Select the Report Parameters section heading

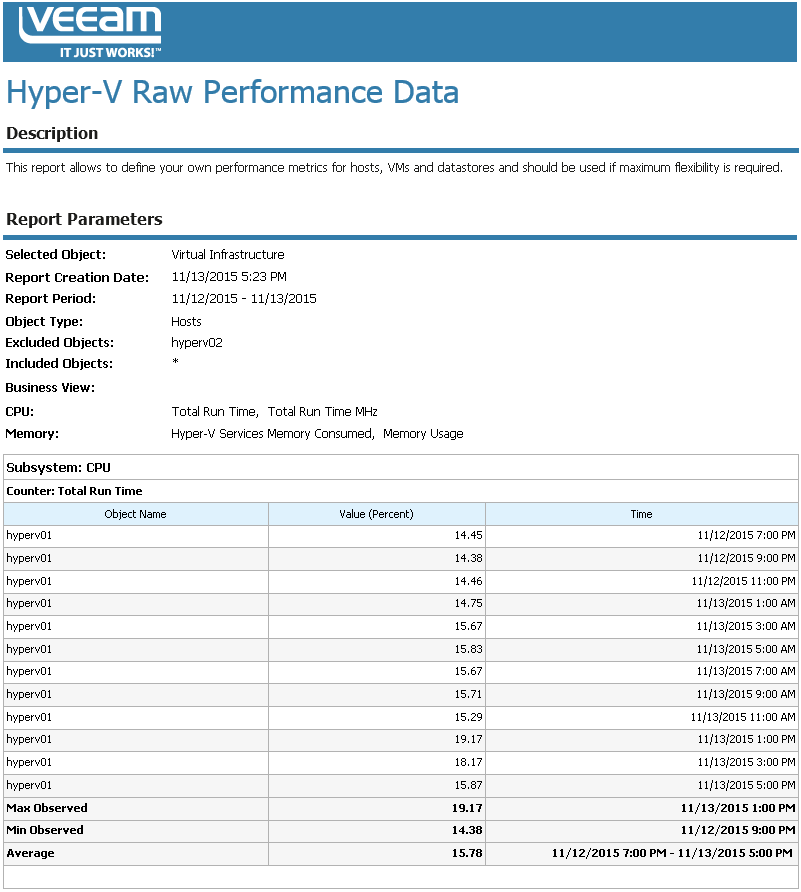(x=84, y=219)
